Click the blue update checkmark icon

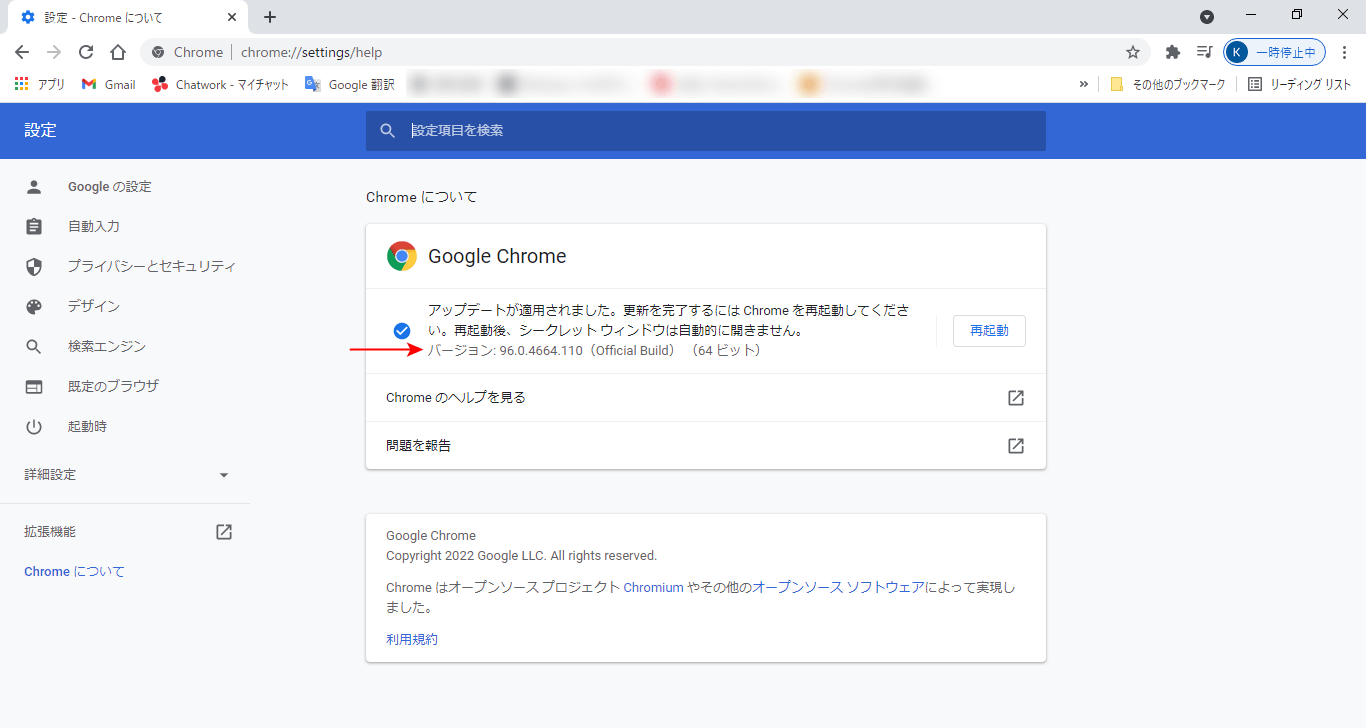pyautogui.click(x=402, y=331)
